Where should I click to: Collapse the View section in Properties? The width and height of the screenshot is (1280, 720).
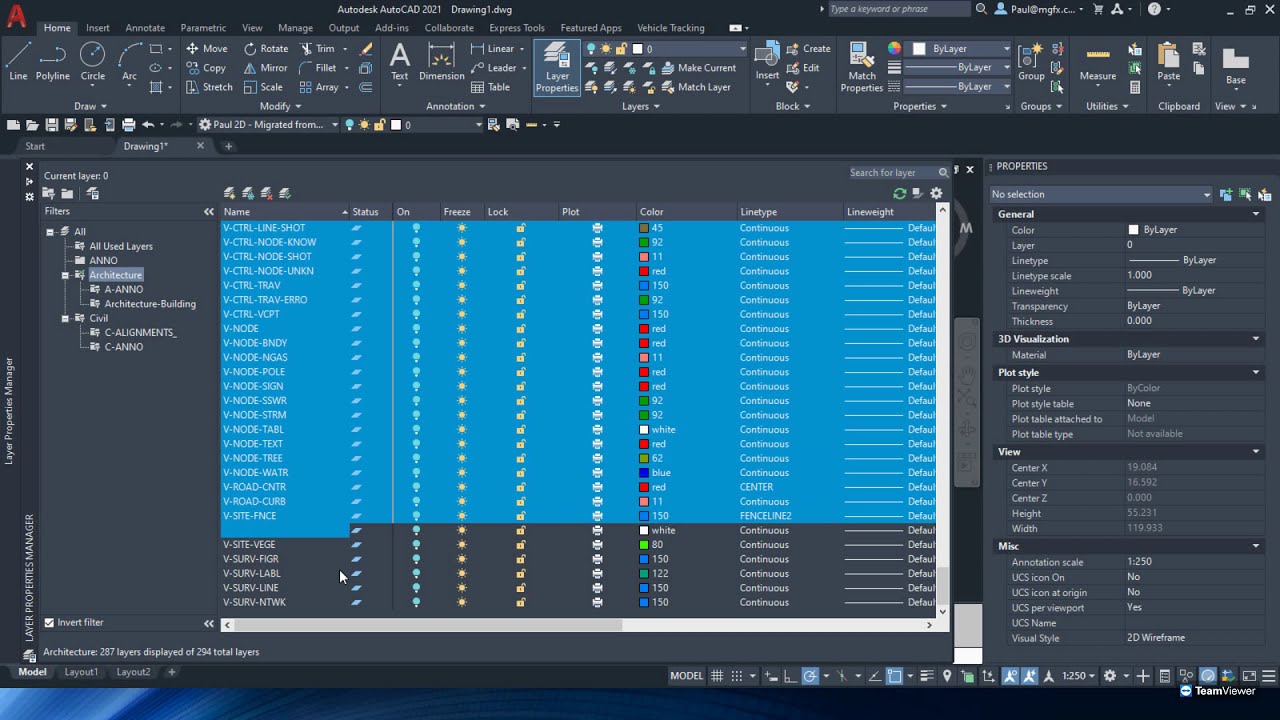click(x=1256, y=452)
